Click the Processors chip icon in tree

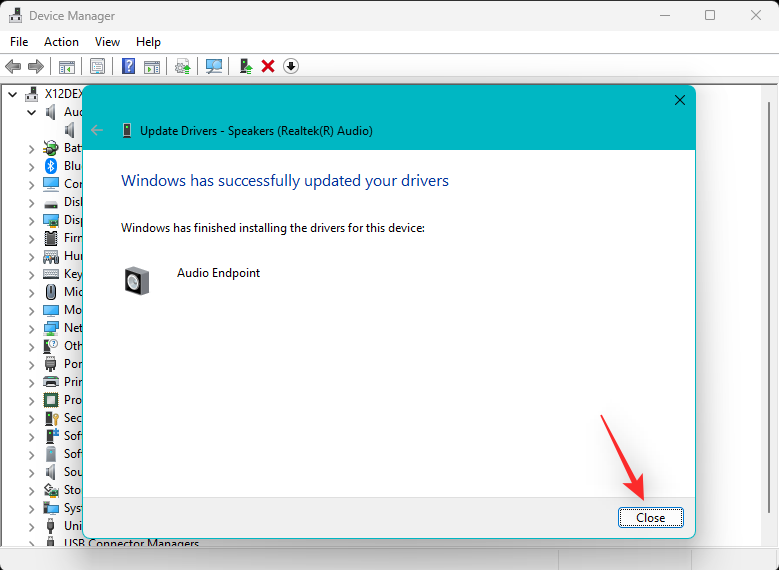(x=51, y=400)
